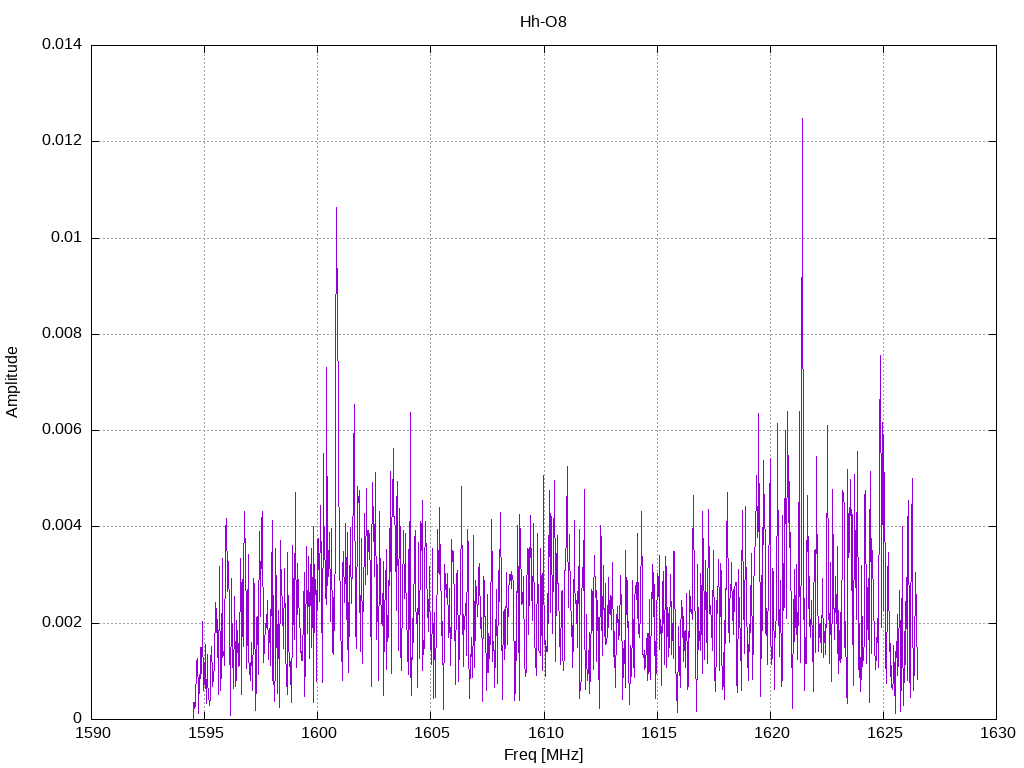The width and height of the screenshot is (1024, 768).
Task: Click x-axis tick label 1595
Action: (206, 733)
